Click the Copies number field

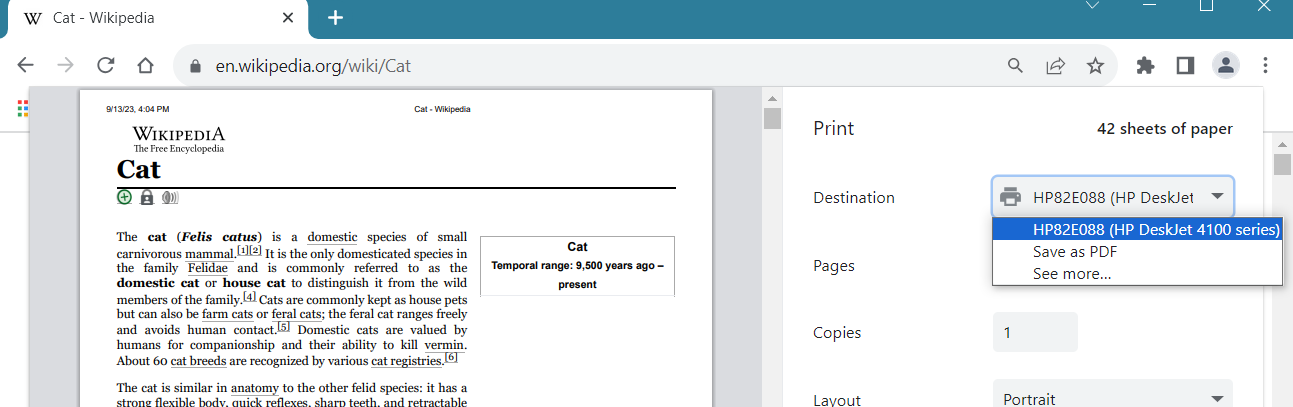[1035, 332]
